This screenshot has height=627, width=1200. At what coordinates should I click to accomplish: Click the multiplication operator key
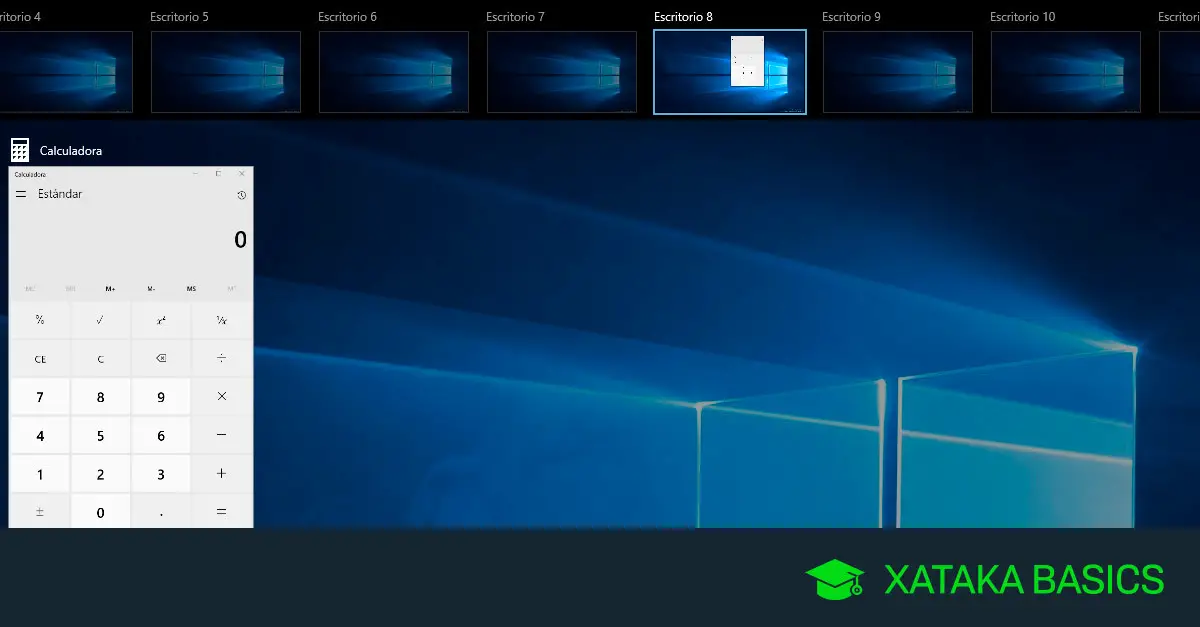[221, 397]
